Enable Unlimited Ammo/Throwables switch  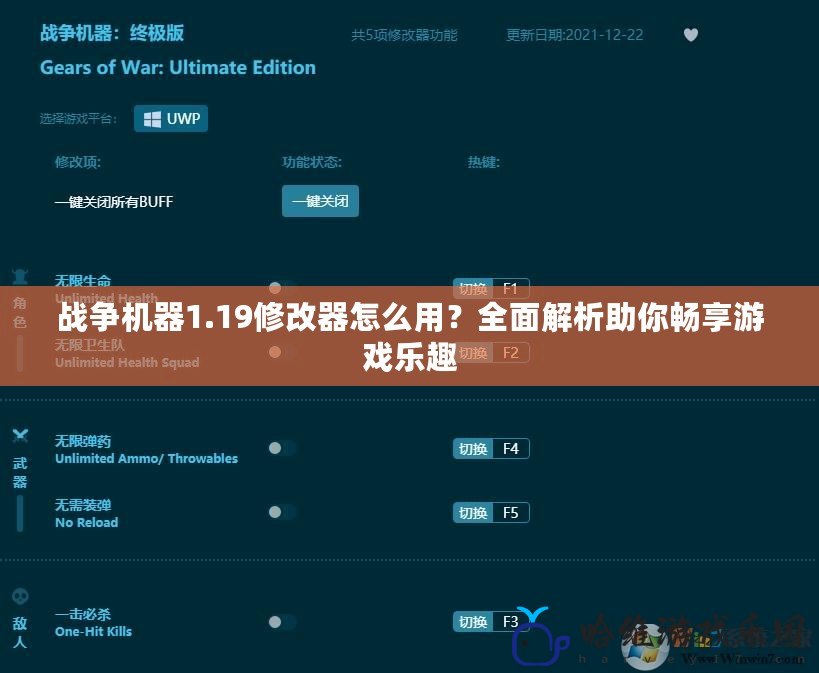[x=282, y=448]
